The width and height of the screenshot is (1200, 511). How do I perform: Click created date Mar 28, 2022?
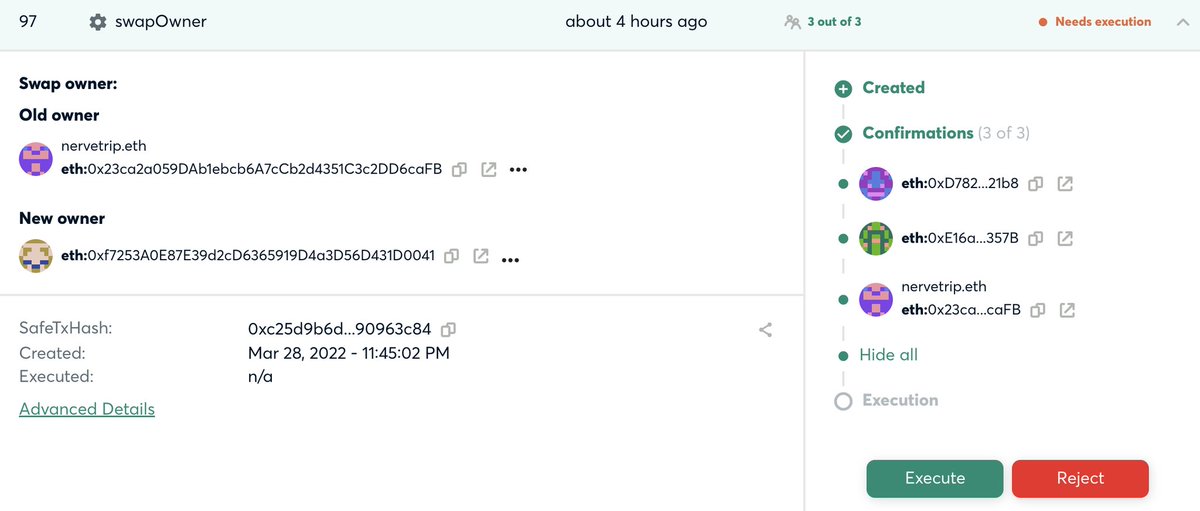click(x=349, y=353)
